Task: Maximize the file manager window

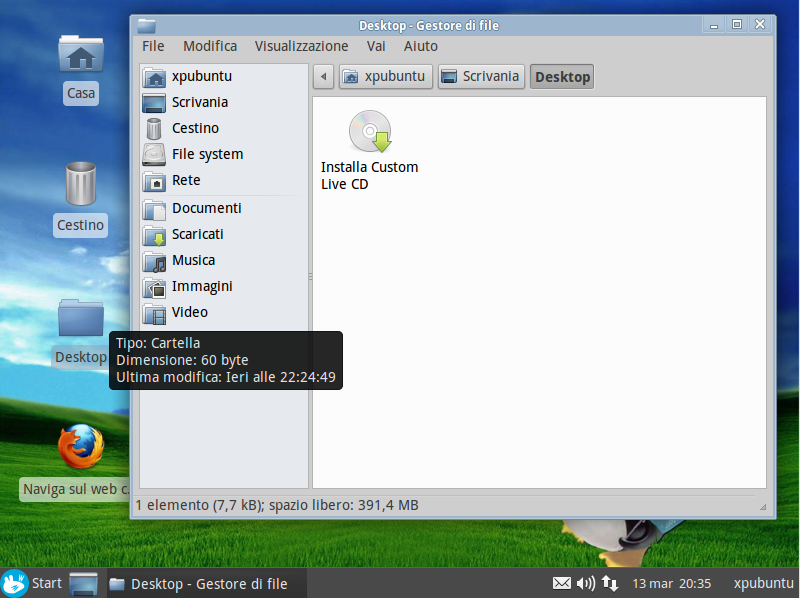Action: [737, 24]
